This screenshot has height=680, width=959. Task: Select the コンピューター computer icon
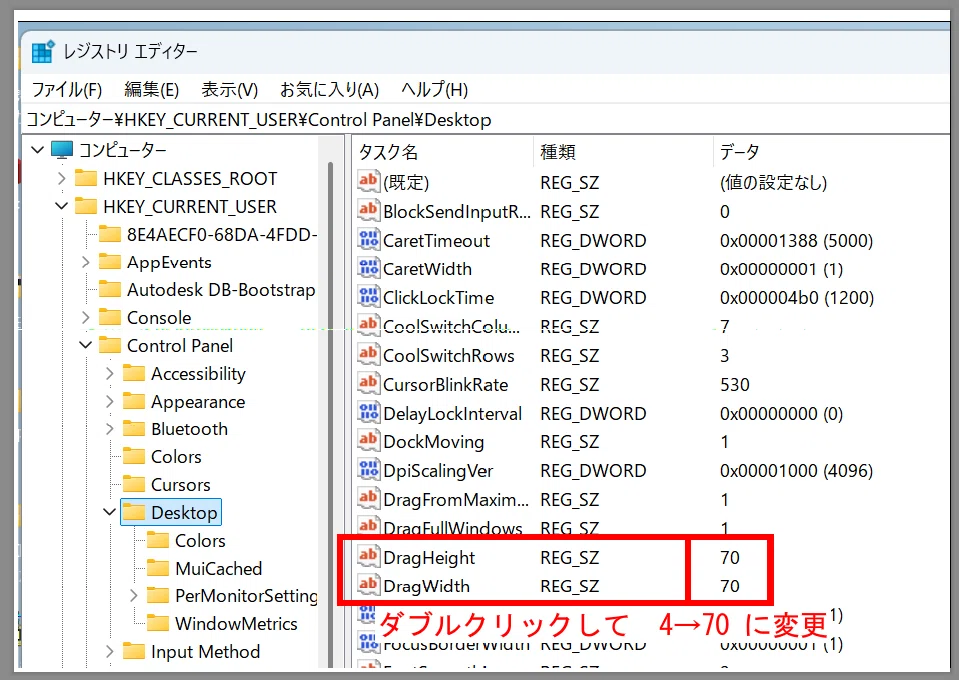62,150
